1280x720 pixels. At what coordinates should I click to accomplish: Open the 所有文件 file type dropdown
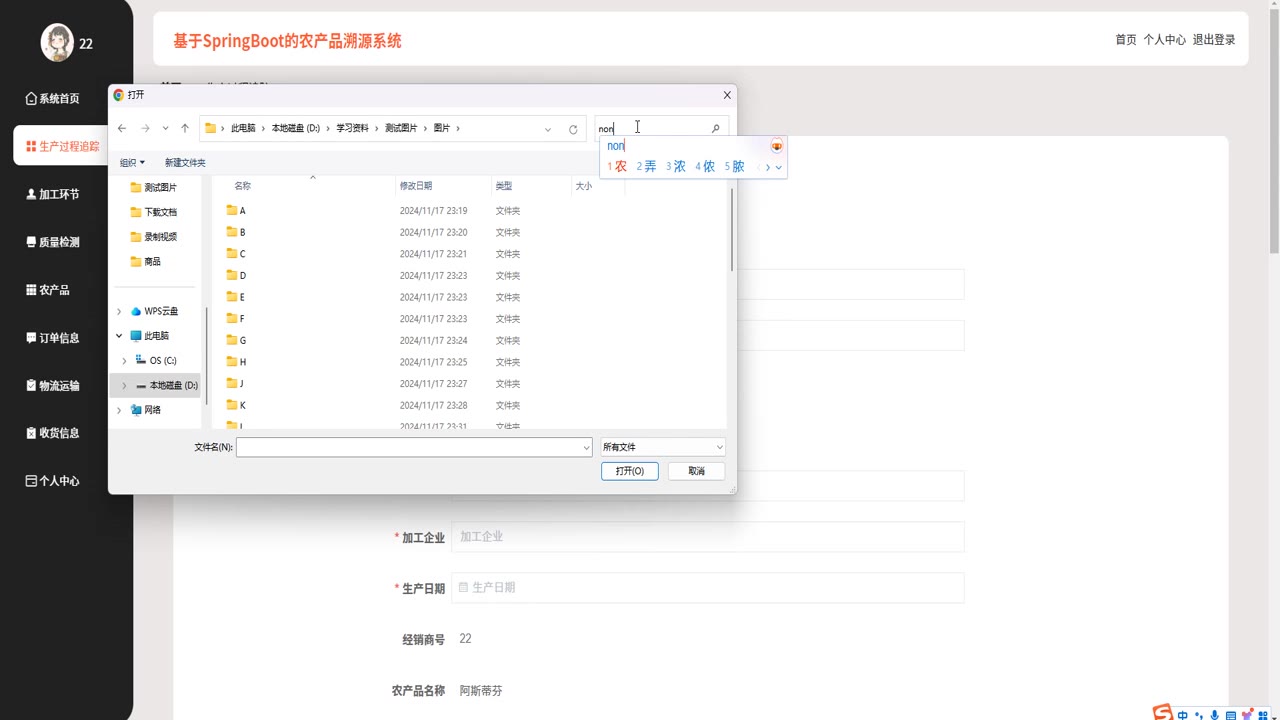662,447
